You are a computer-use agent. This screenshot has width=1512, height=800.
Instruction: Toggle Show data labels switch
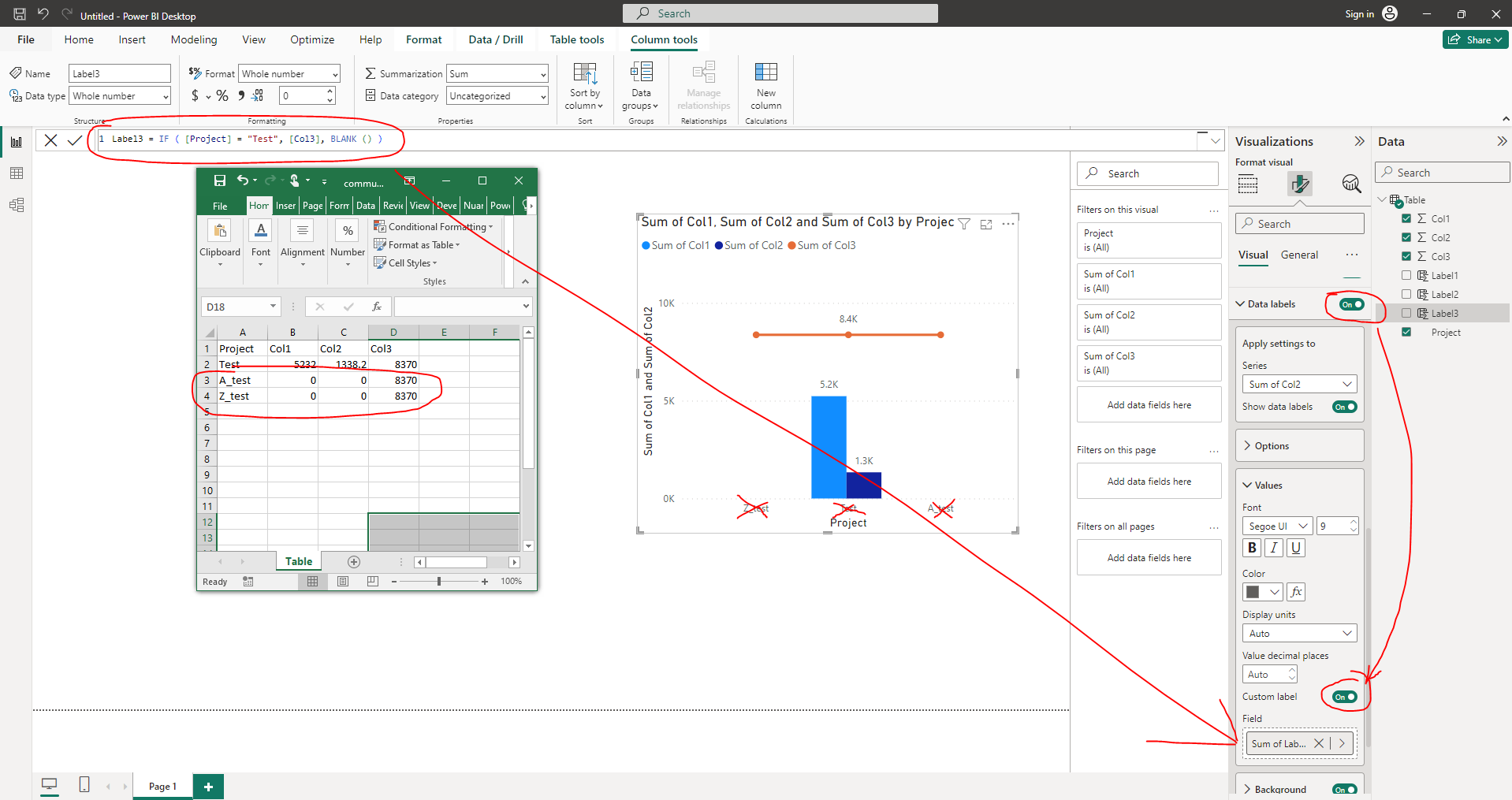[x=1345, y=407]
